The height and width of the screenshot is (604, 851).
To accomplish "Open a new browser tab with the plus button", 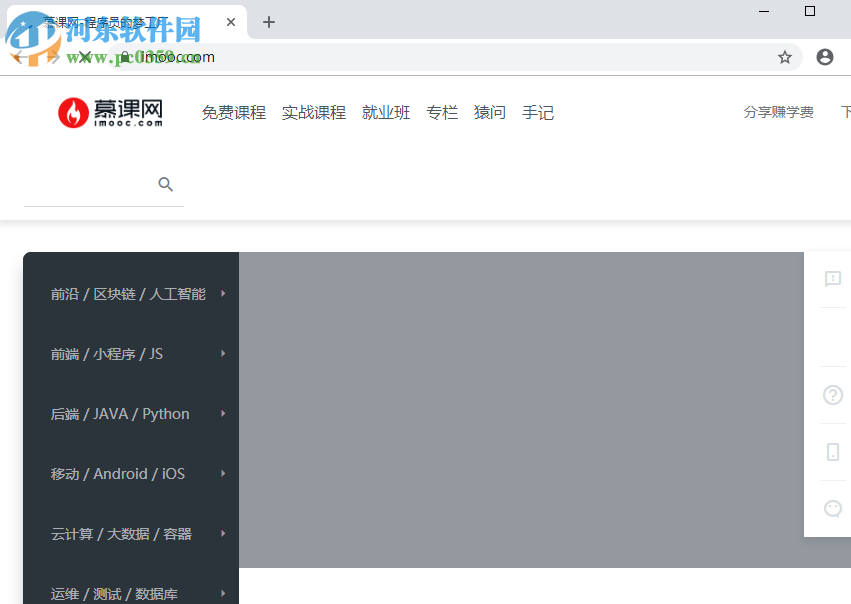I will tap(268, 22).
